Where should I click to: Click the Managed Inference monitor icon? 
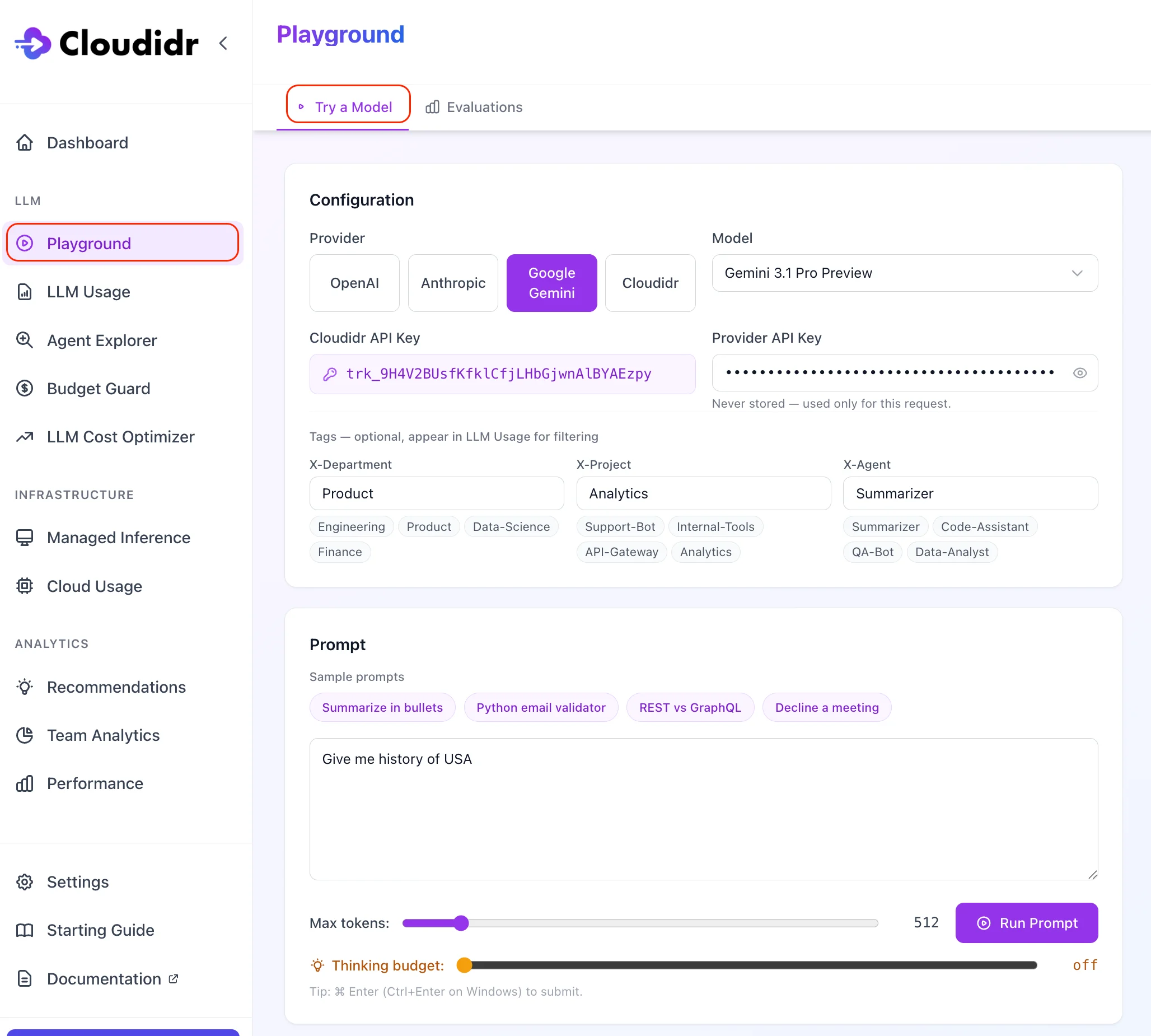[25, 538]
